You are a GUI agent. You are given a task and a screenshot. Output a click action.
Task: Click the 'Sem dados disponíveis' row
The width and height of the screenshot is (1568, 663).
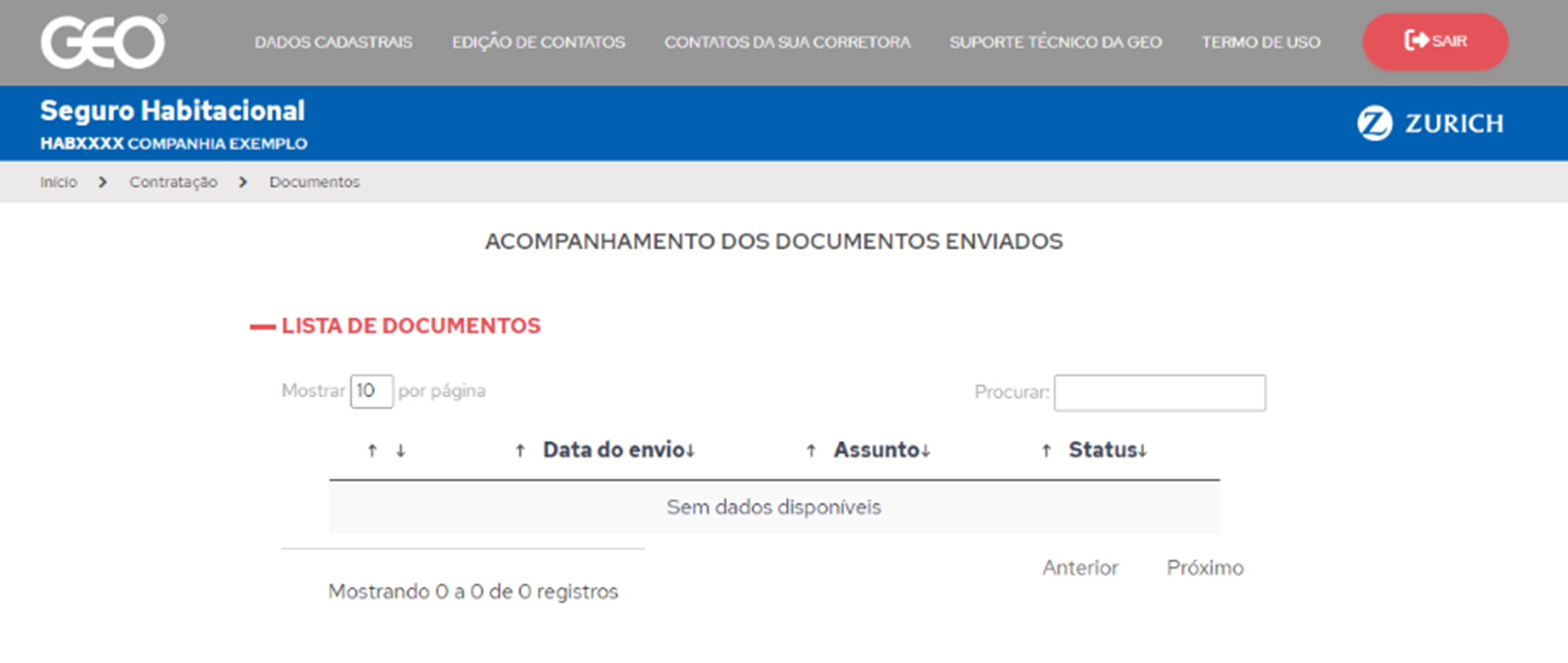(x=774, y=507)
